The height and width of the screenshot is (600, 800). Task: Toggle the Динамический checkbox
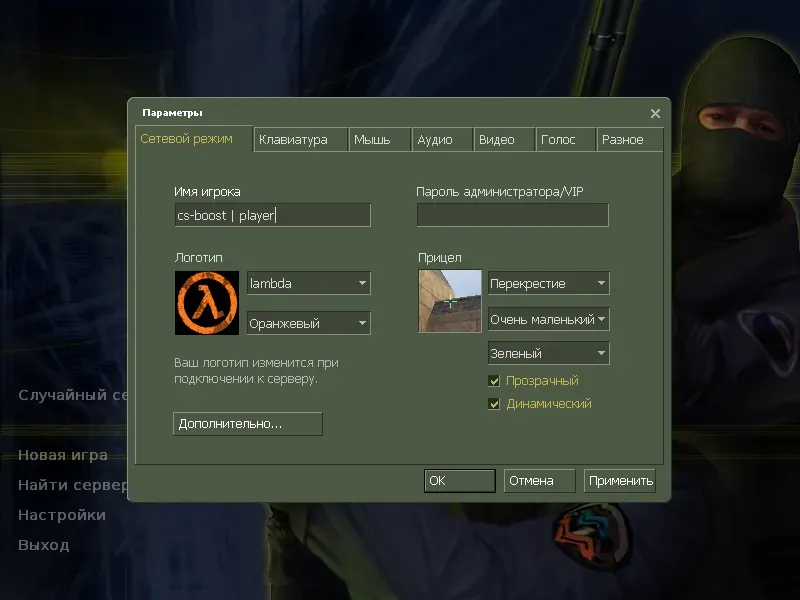(494, 404)
